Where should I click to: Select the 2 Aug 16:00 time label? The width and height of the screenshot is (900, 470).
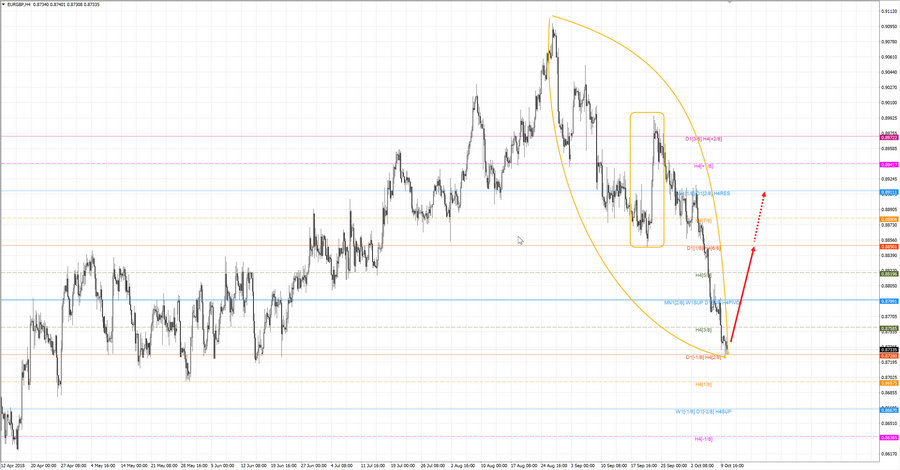[463, 466]
